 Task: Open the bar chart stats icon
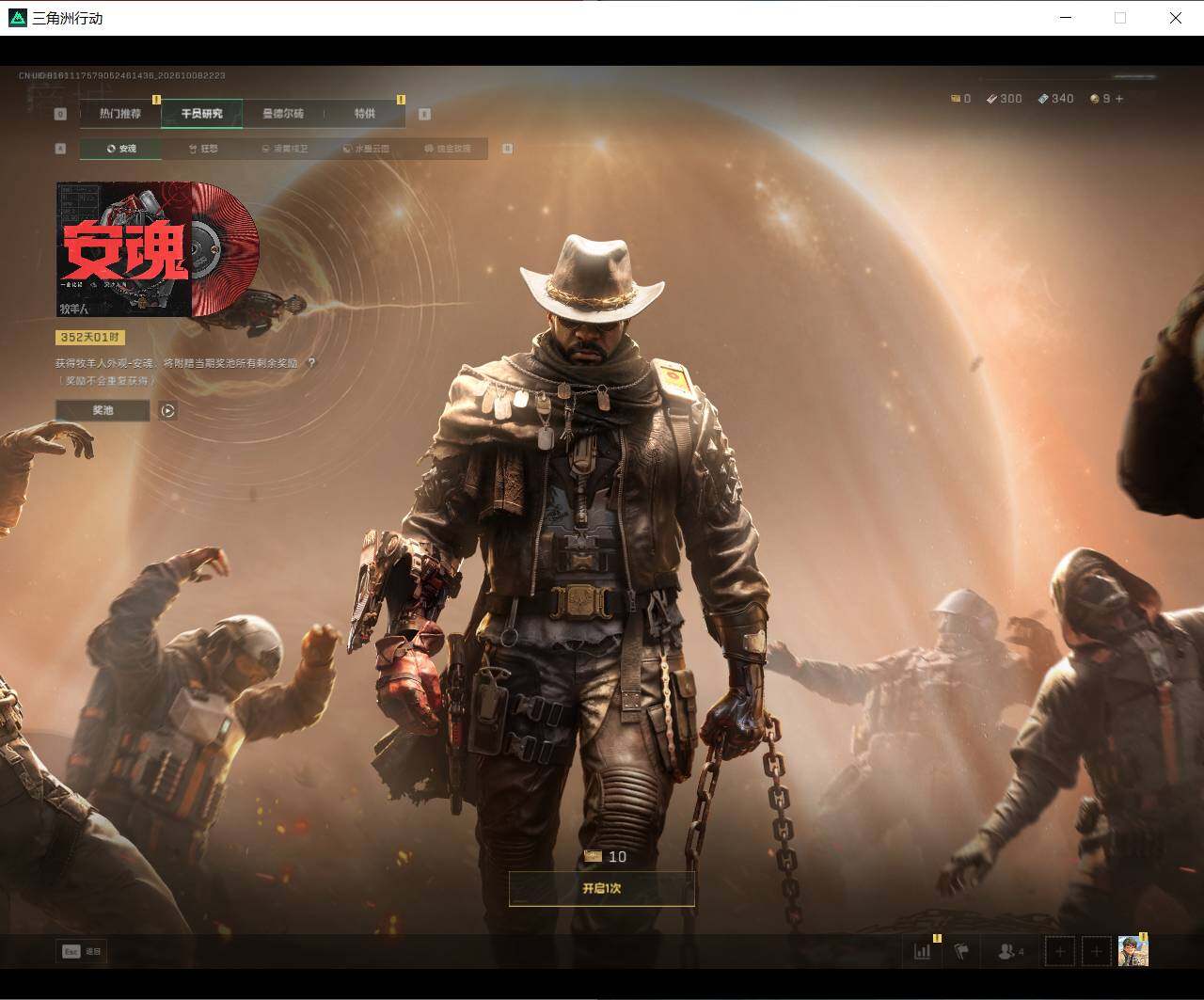tap(922, 951)
